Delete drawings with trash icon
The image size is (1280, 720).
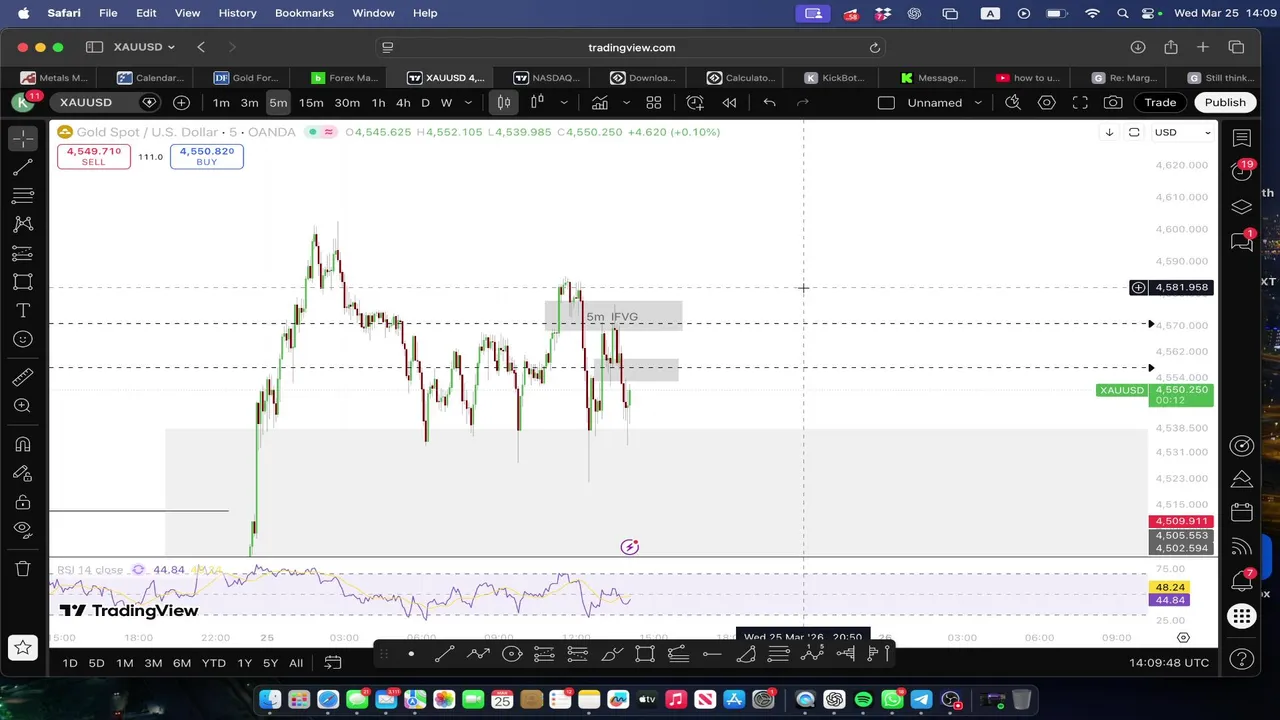click(x=23, y=569)
